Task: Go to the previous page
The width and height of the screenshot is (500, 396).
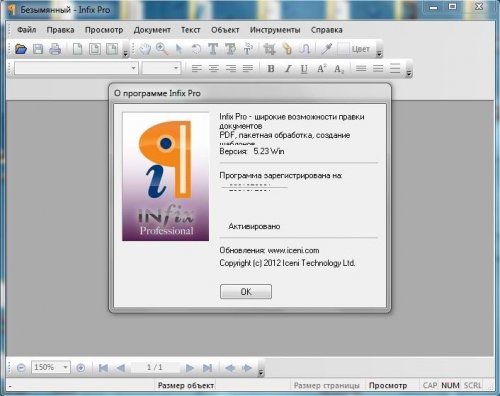Action: [120, 368]
